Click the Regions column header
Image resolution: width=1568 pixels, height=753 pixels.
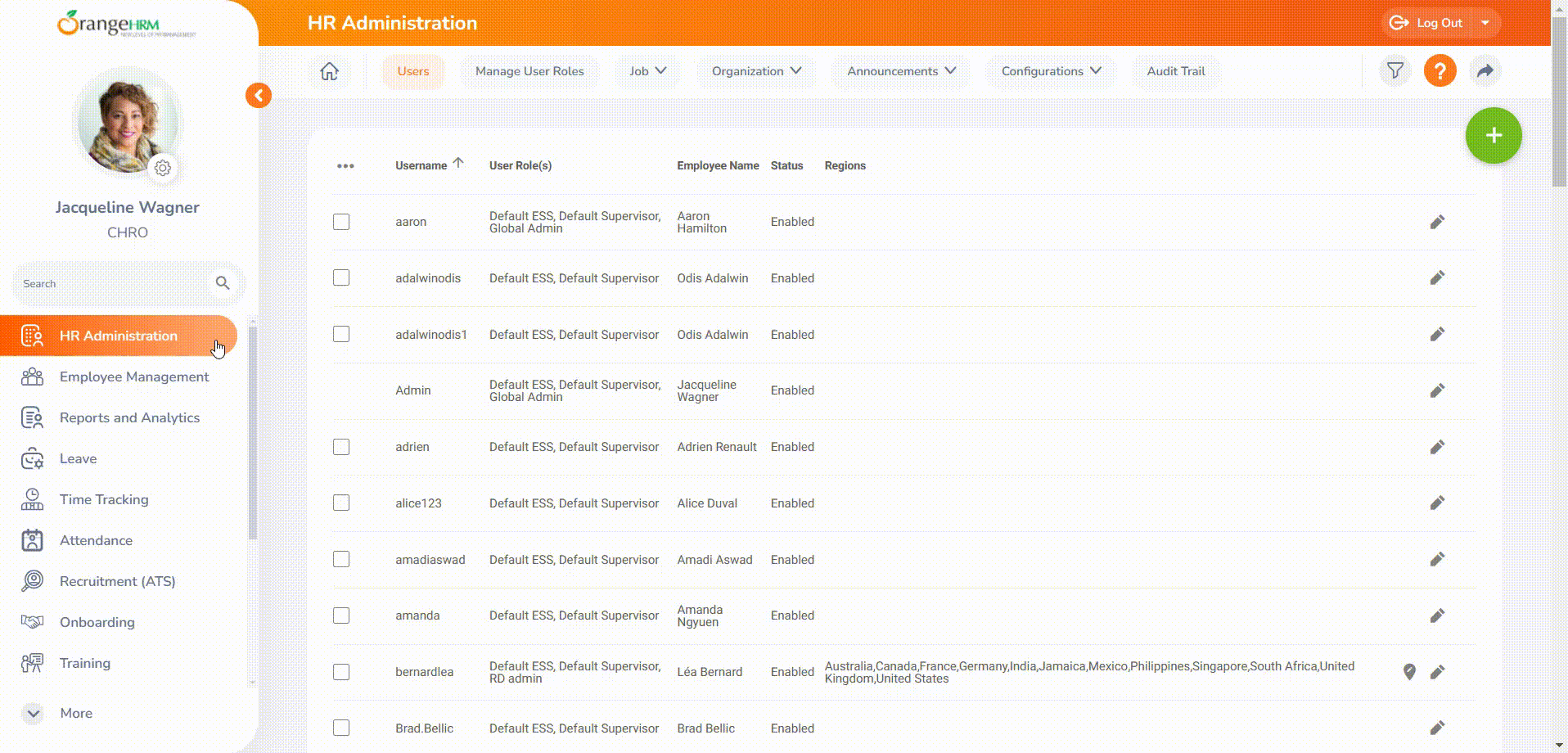[845, 165]
